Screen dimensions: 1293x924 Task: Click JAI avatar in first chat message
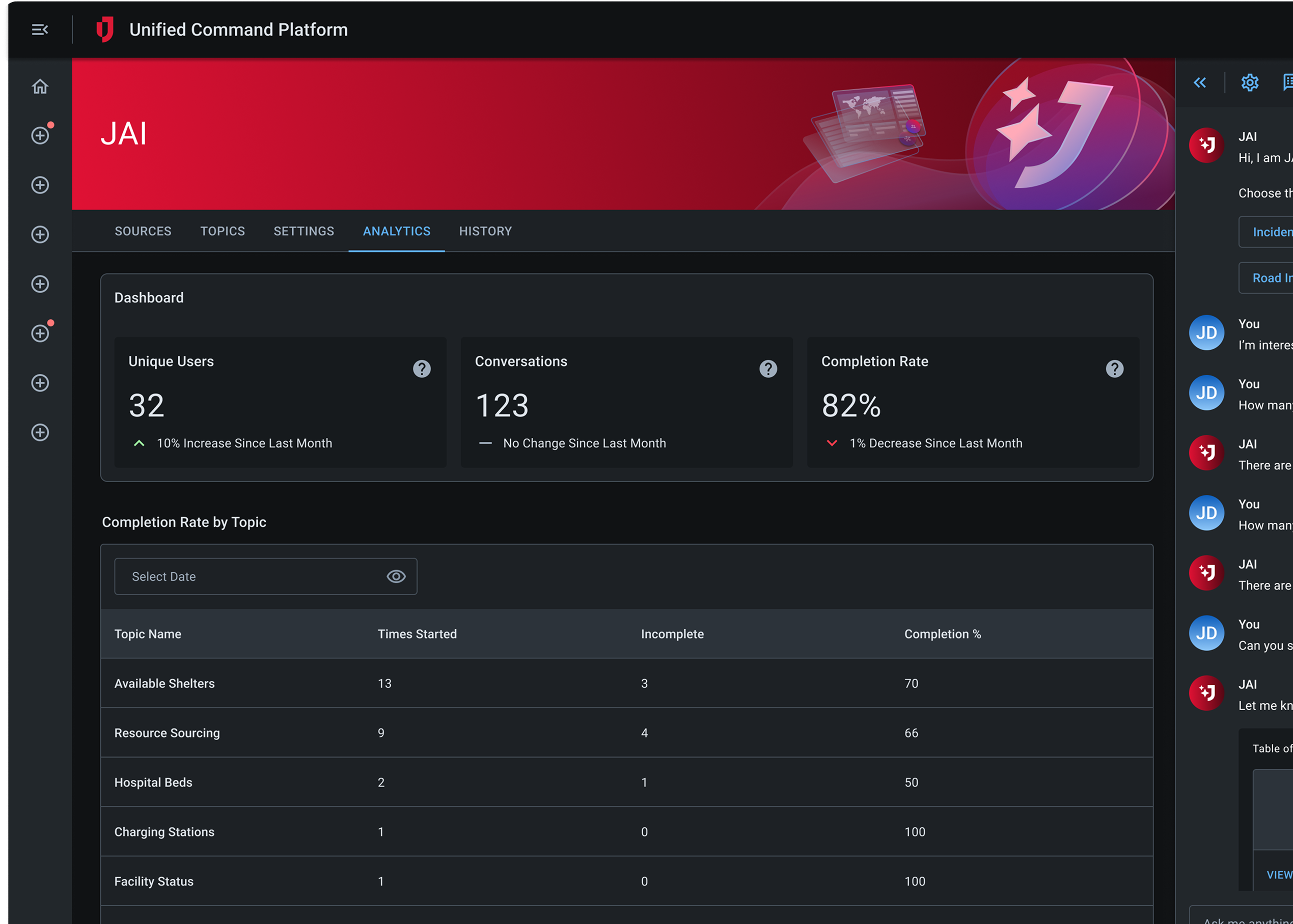(x=1206, y=146)
